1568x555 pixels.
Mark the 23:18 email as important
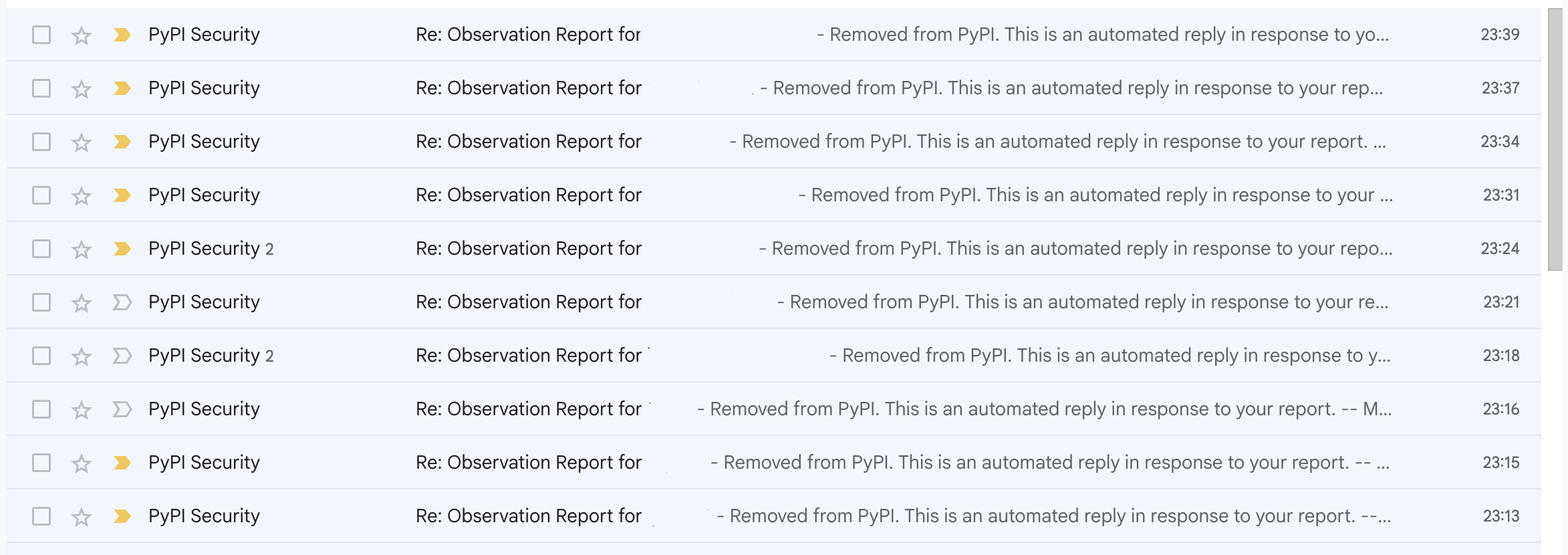click(122, 356)
